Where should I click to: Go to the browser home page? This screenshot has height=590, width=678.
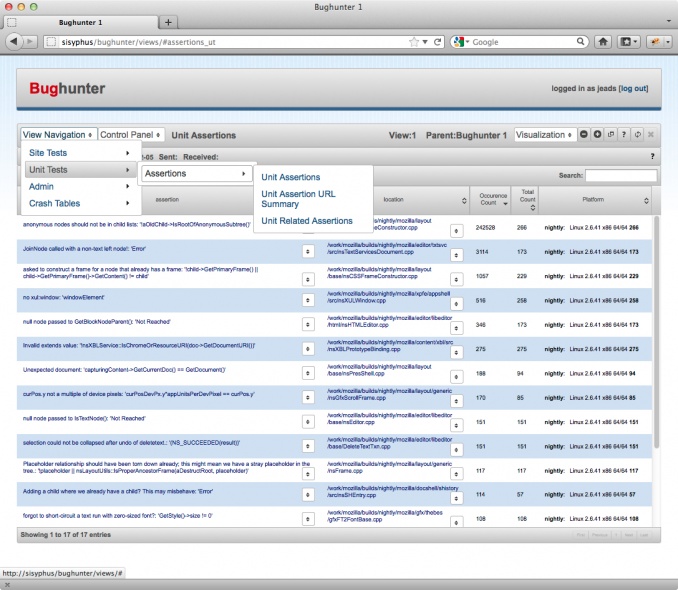point(603,42)
